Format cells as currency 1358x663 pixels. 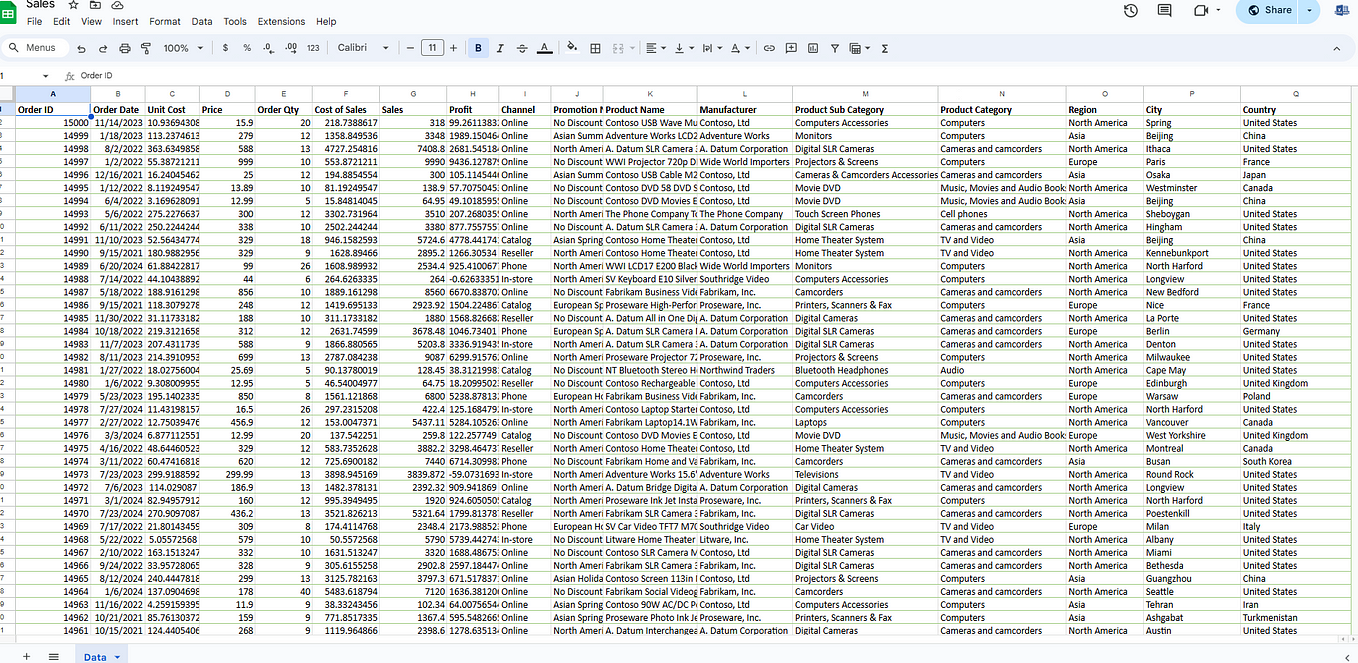[225, 48]
